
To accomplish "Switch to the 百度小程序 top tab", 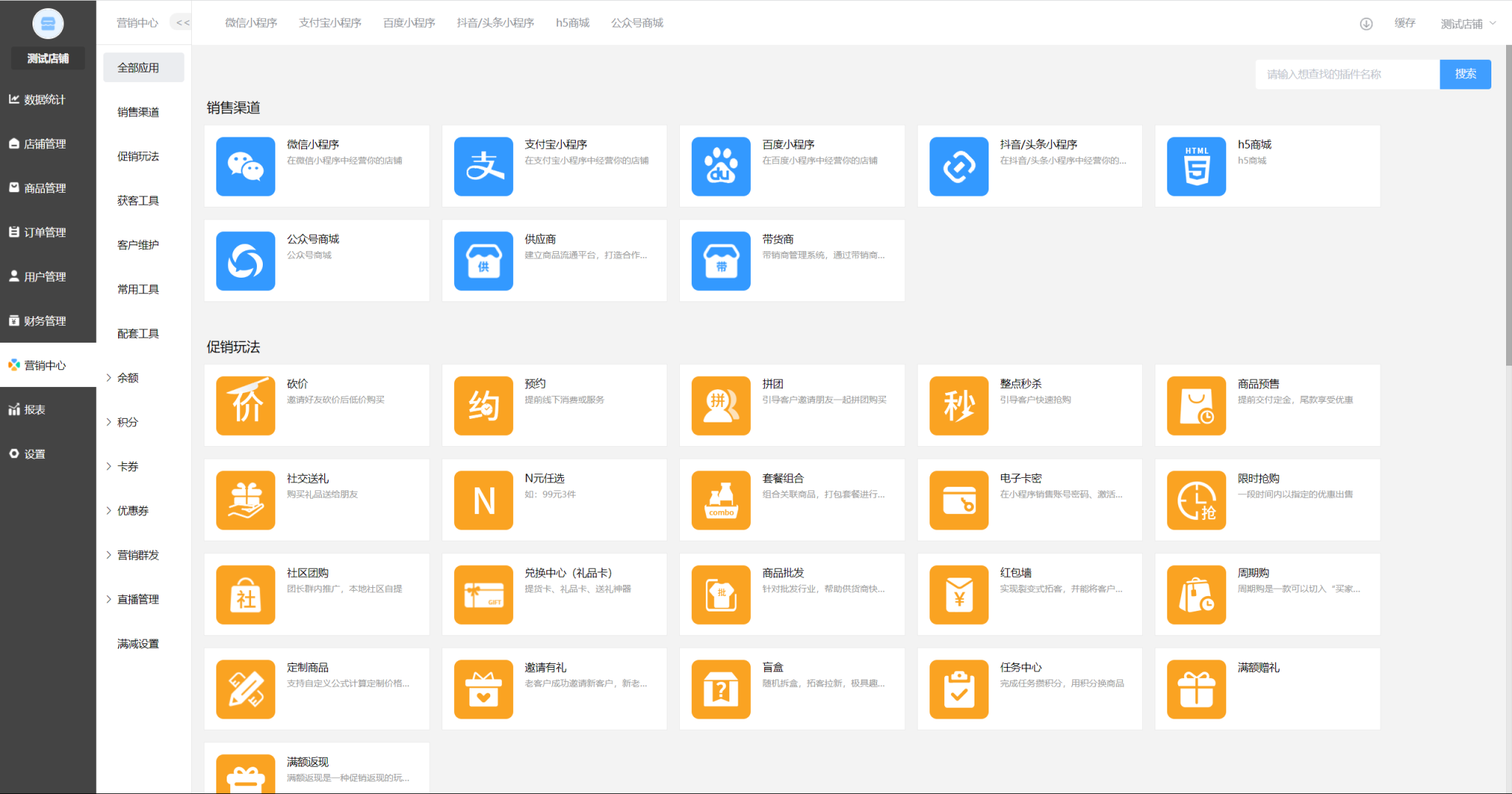I will point(409,23).
